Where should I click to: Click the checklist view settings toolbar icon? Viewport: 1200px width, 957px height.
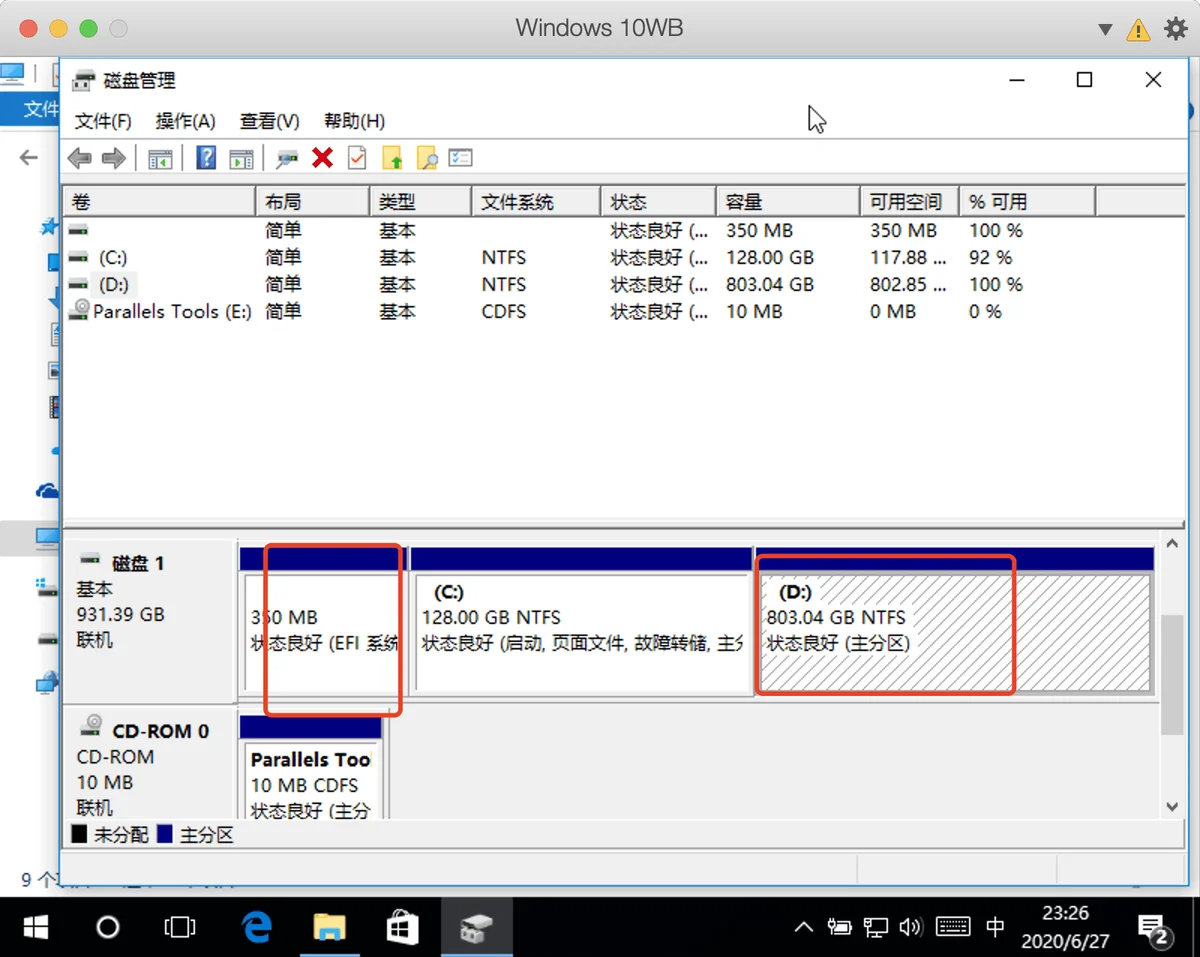(x=460, y=158)
